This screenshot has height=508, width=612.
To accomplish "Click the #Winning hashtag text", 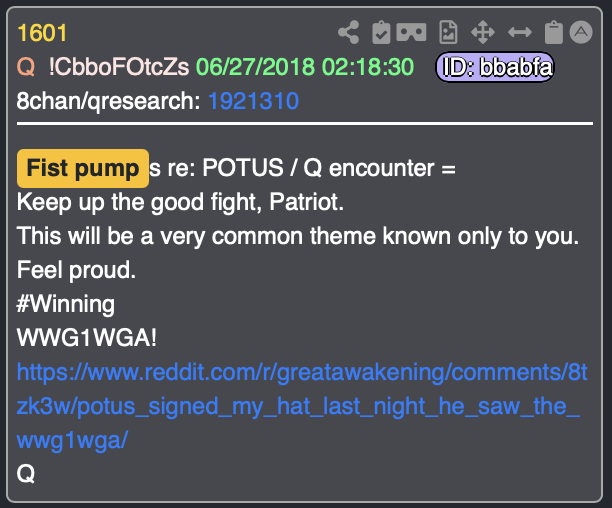I will click(66, 304).
